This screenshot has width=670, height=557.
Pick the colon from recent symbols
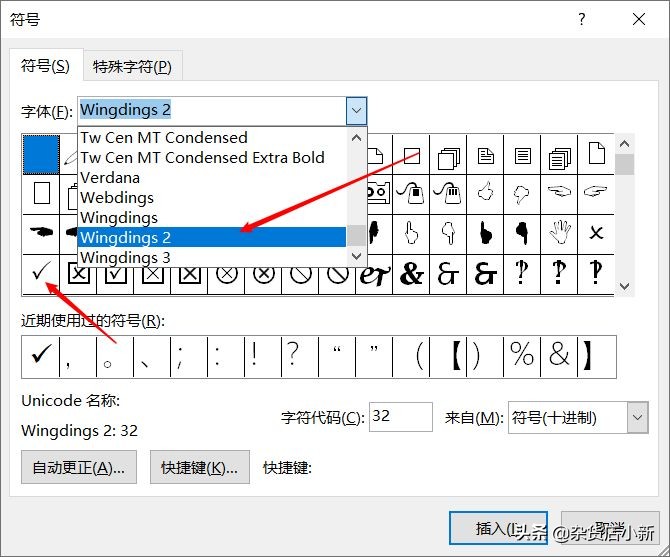[226, 356]
